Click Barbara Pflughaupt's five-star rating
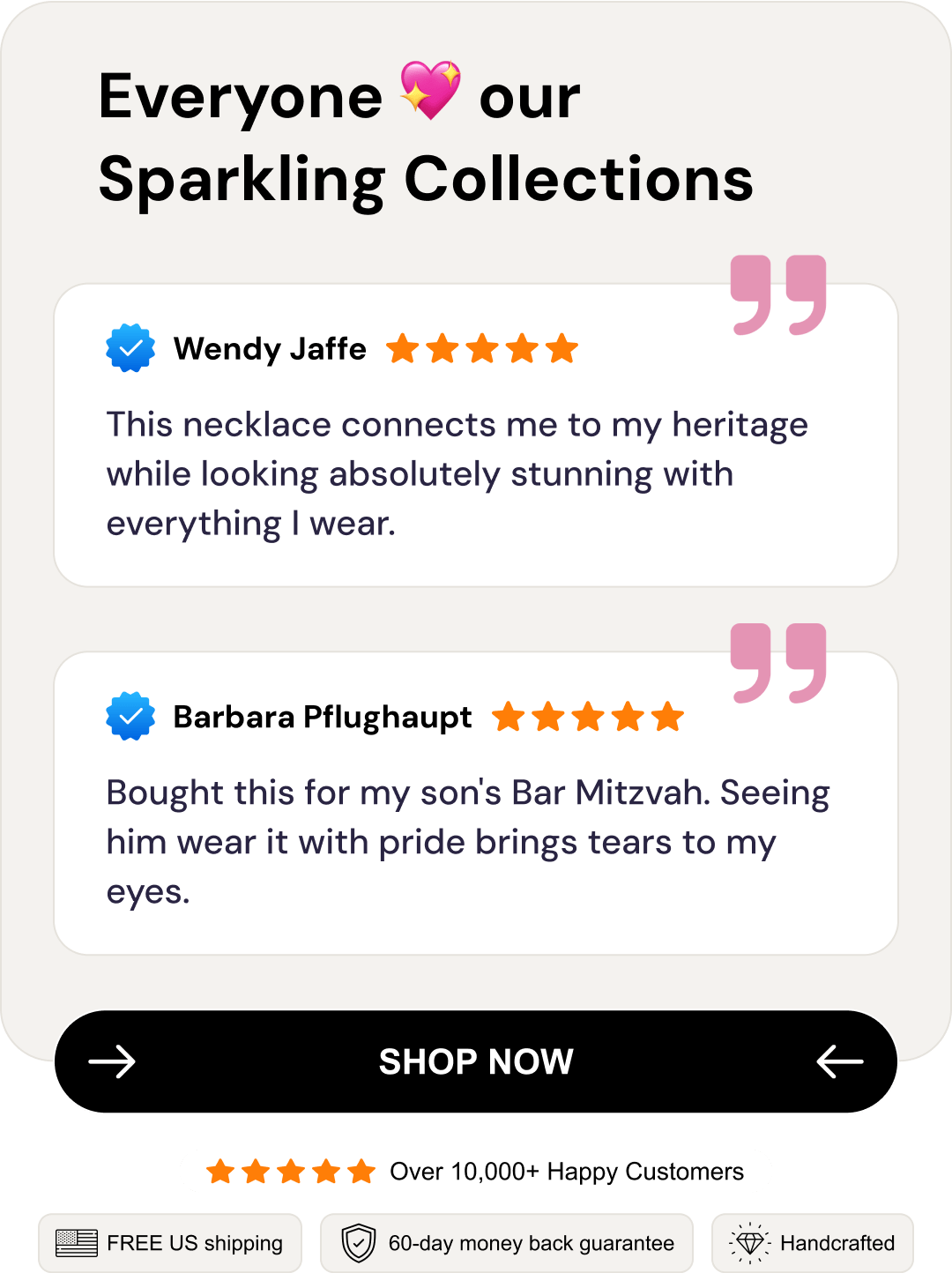The width and height of the screenshot is (952, 1273). click(588, 717)
